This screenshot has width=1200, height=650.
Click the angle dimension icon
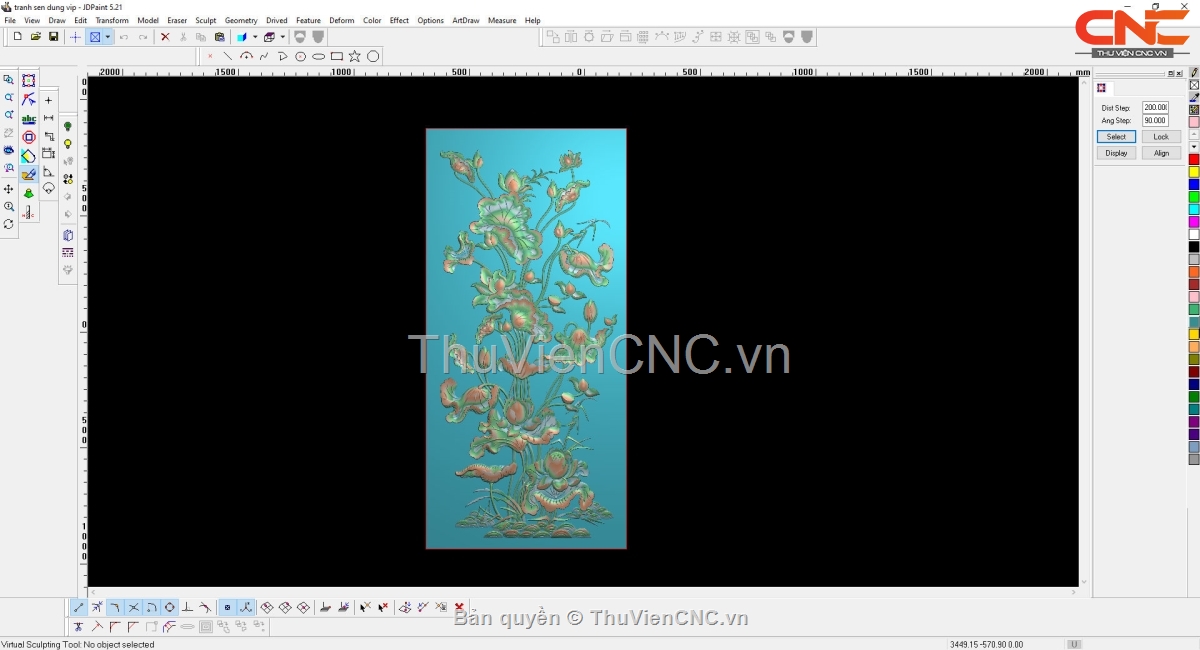pyautogui.click(x=48, y=172)
